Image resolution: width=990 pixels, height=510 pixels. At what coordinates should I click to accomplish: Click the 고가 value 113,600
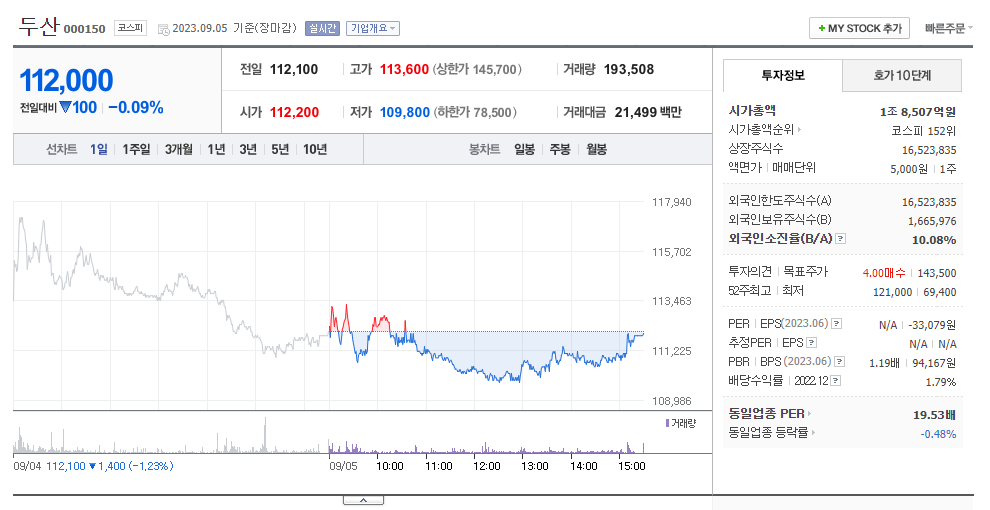pos(404,69)
